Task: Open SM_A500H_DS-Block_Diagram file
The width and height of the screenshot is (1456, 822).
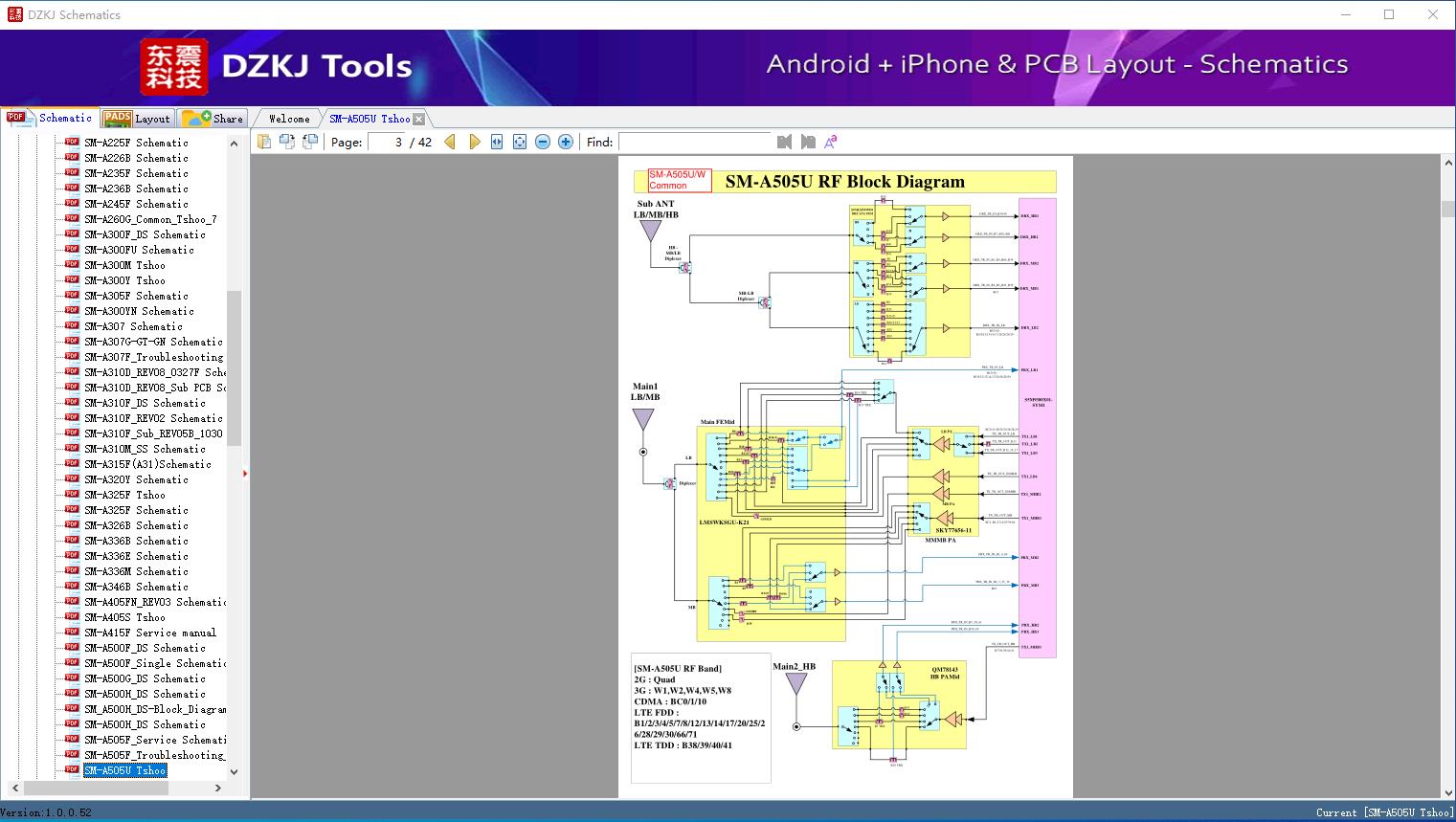Action: pos(155,709)
